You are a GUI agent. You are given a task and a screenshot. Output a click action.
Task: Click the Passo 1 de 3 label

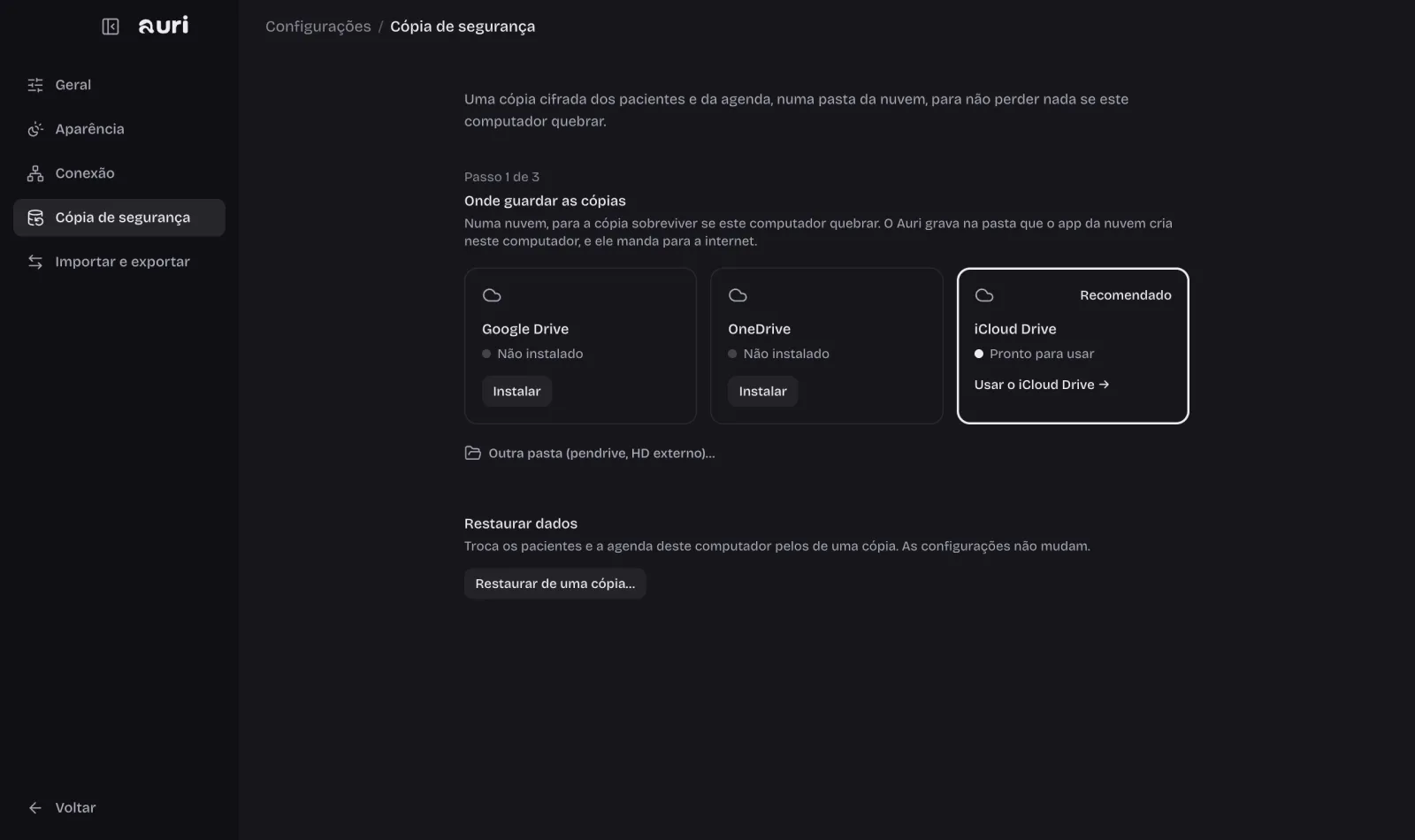[501, 177]
